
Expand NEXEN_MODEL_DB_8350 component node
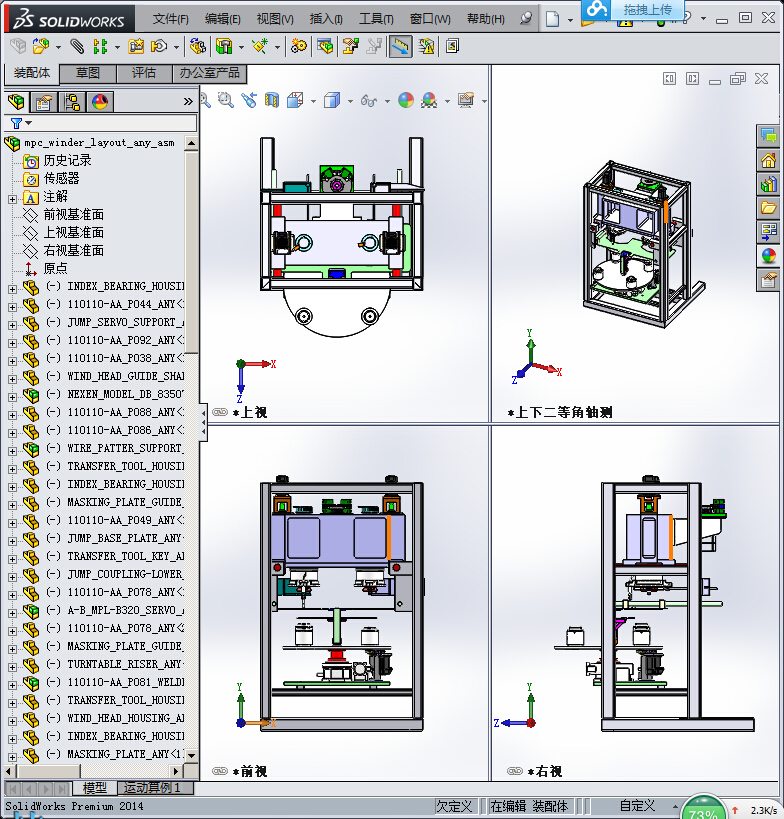[x=12, y=397]
